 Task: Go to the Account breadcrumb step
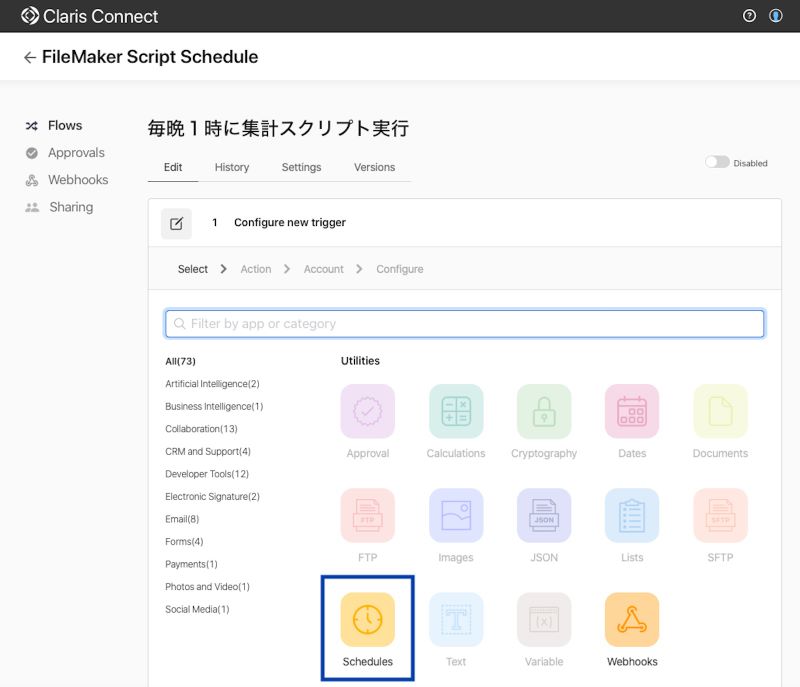pyautogui.click(x=323, y=269)
